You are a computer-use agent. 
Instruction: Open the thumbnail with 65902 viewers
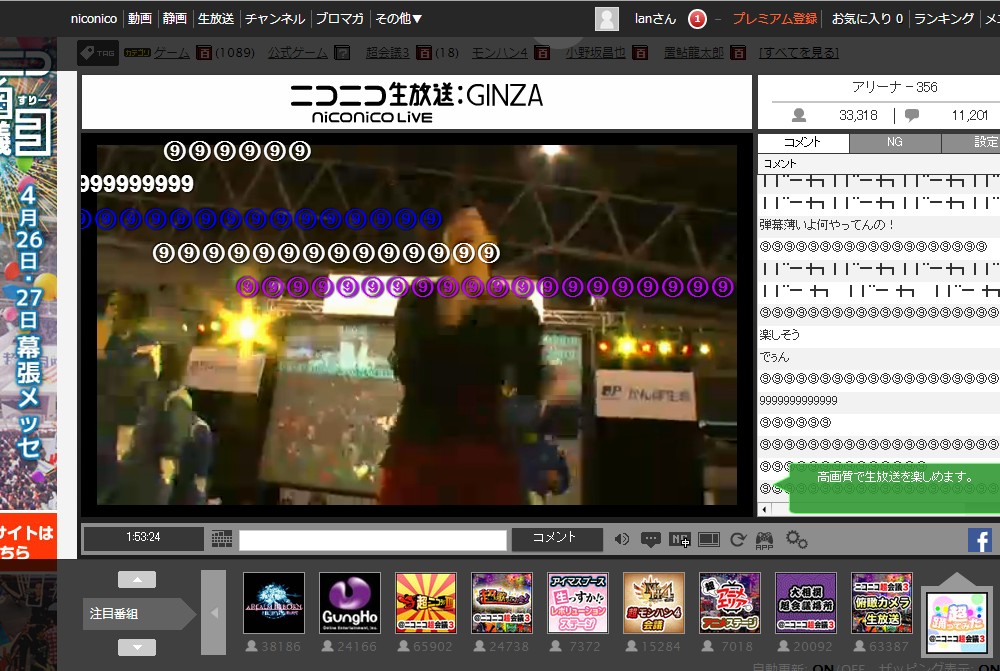(426, 603)
